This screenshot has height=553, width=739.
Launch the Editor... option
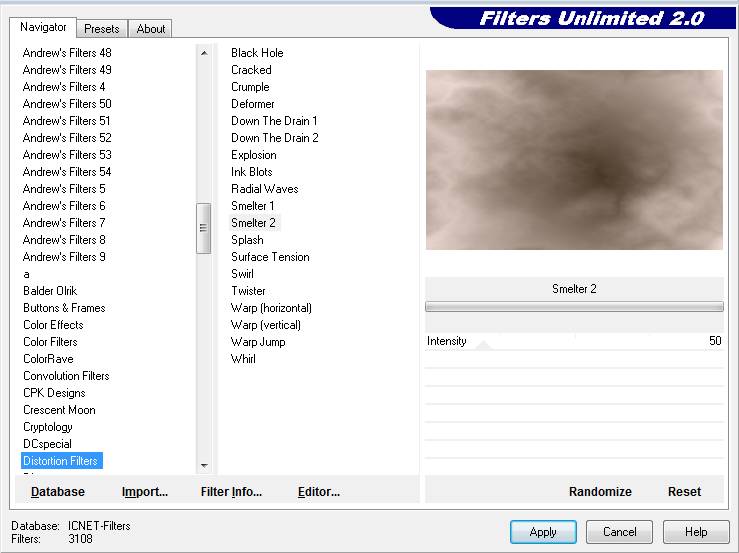319,491
